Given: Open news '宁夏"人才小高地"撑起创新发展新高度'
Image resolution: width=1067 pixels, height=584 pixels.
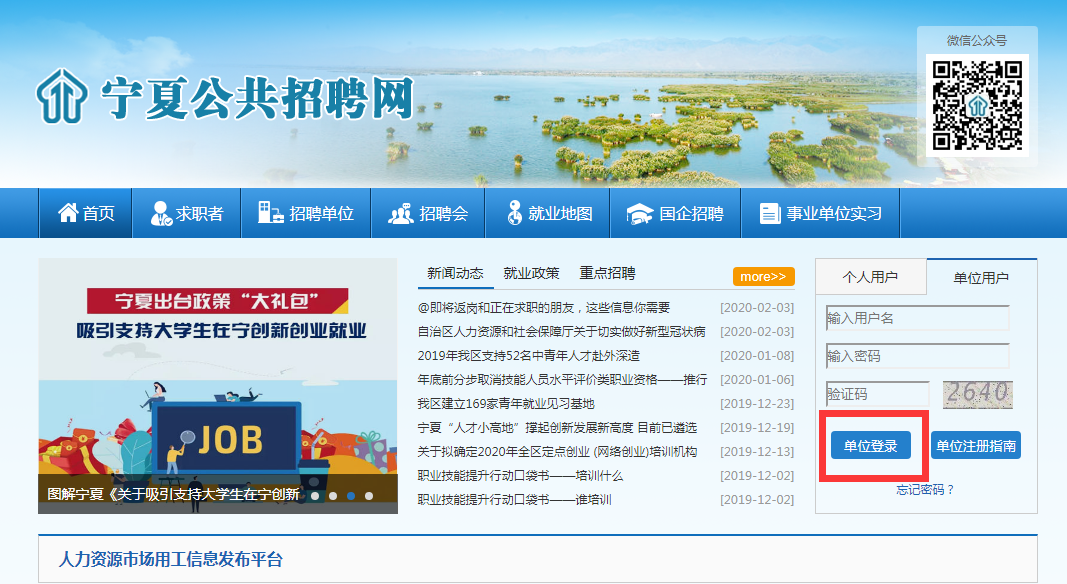Looking at the screenshot, I should click(557, 427).
